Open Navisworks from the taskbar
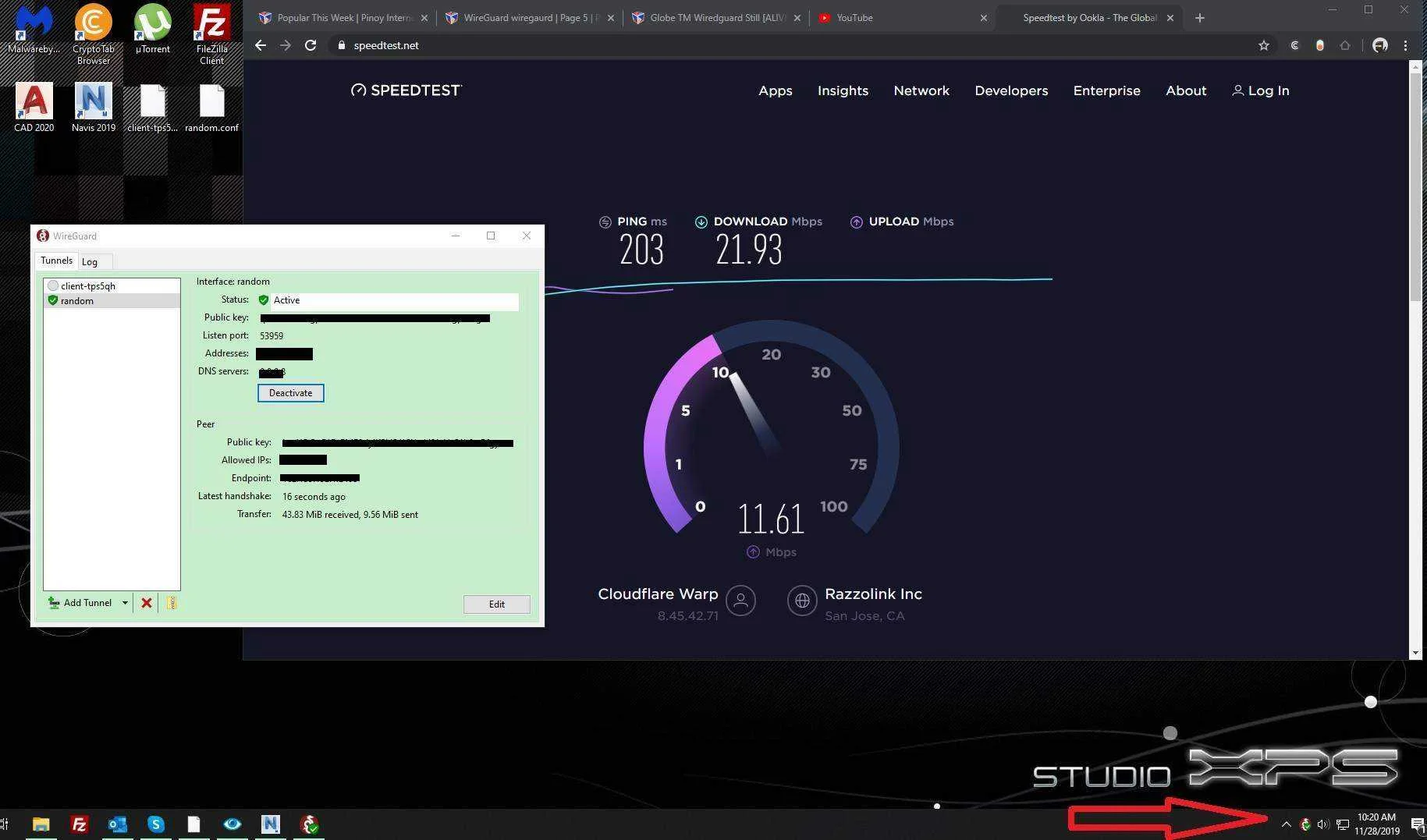 270,824
